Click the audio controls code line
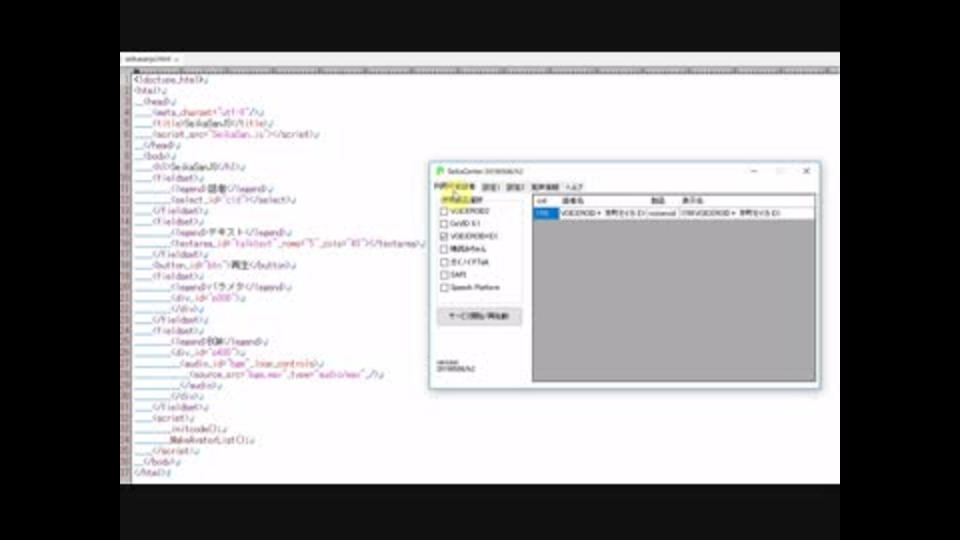960x540 pixels. click(252, 364)
